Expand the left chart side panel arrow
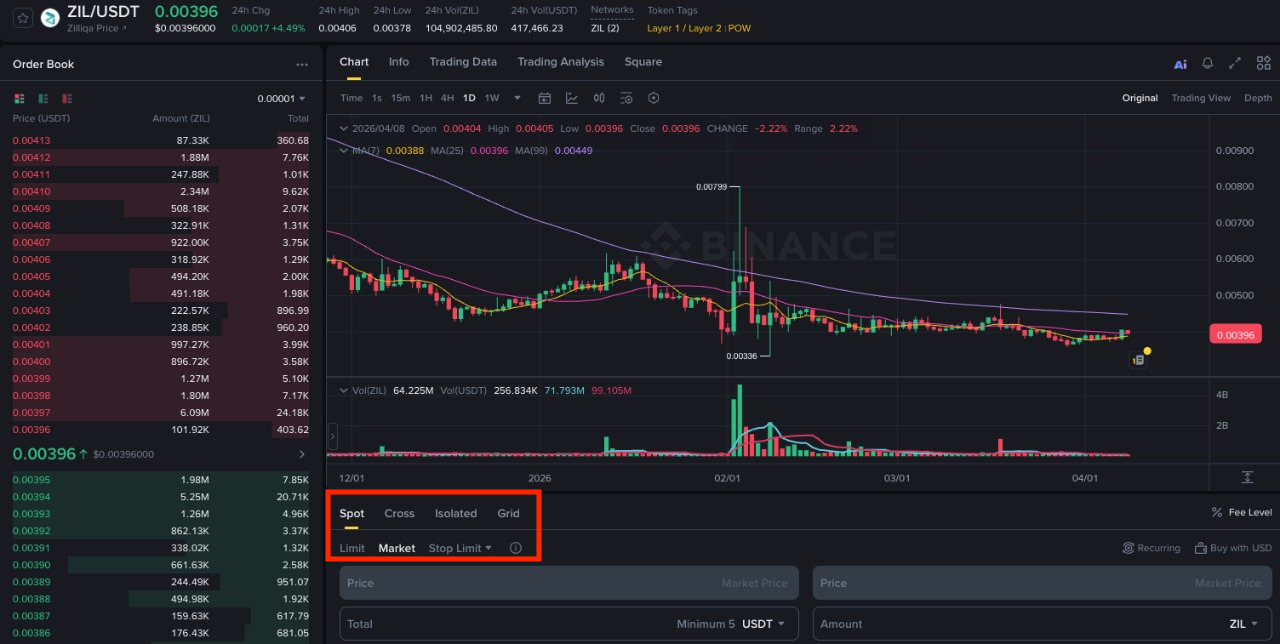Viewport: 1280px width, 644px height. point(332,436)
